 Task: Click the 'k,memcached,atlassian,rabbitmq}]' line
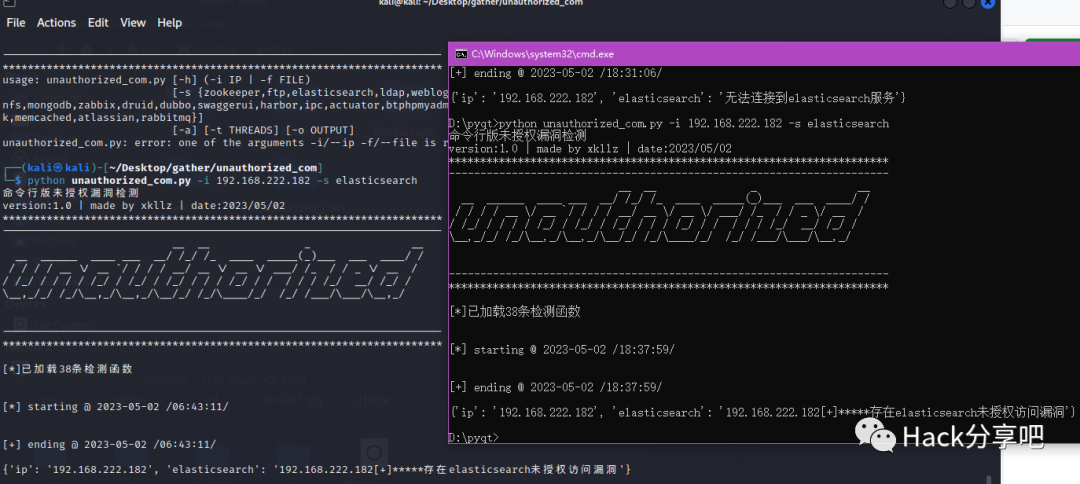click(x=103, y=118)
